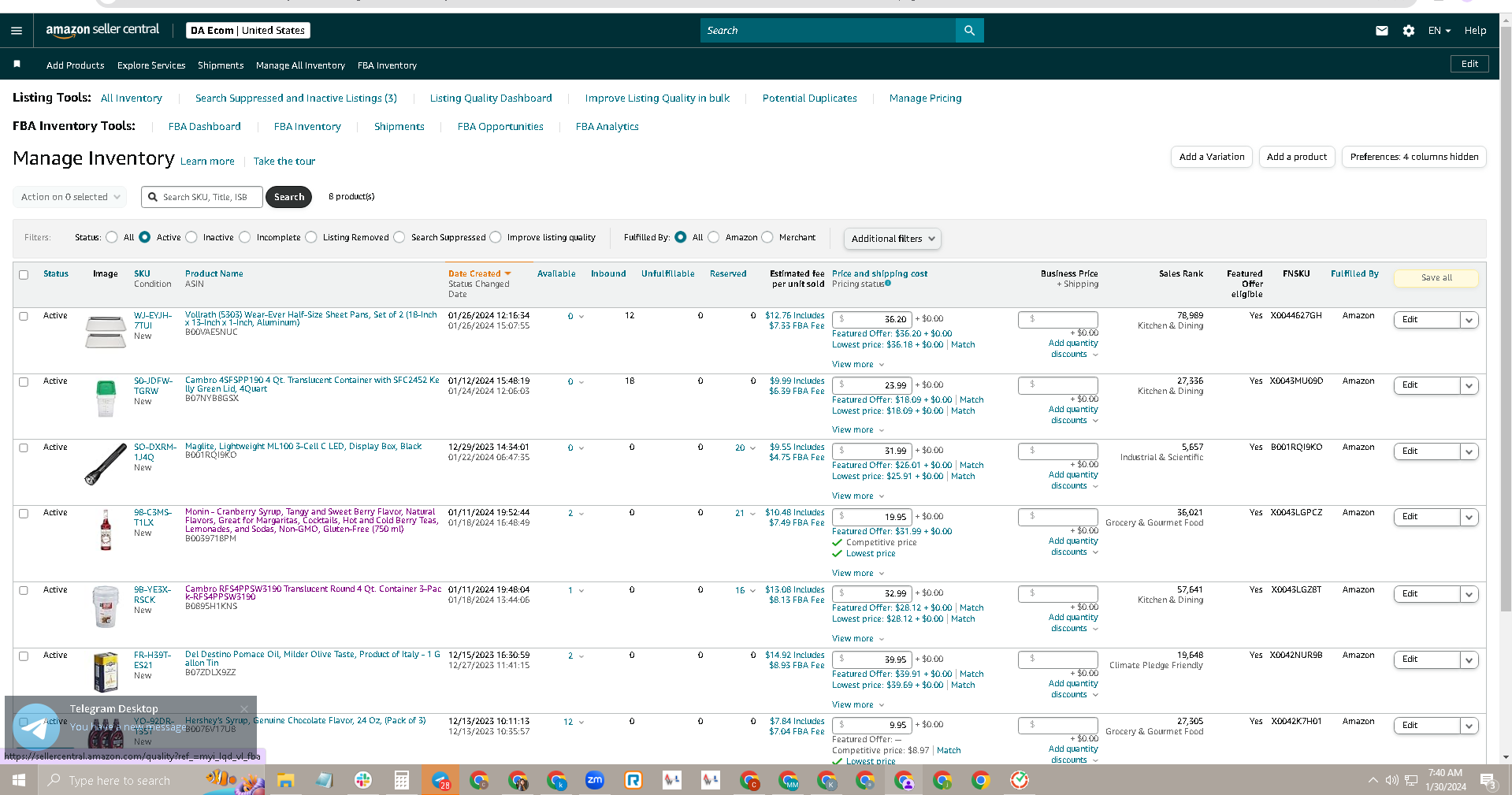Select Fulfilled By Merchant radio button
1512x795 pixels.
(x=767, y=237)
